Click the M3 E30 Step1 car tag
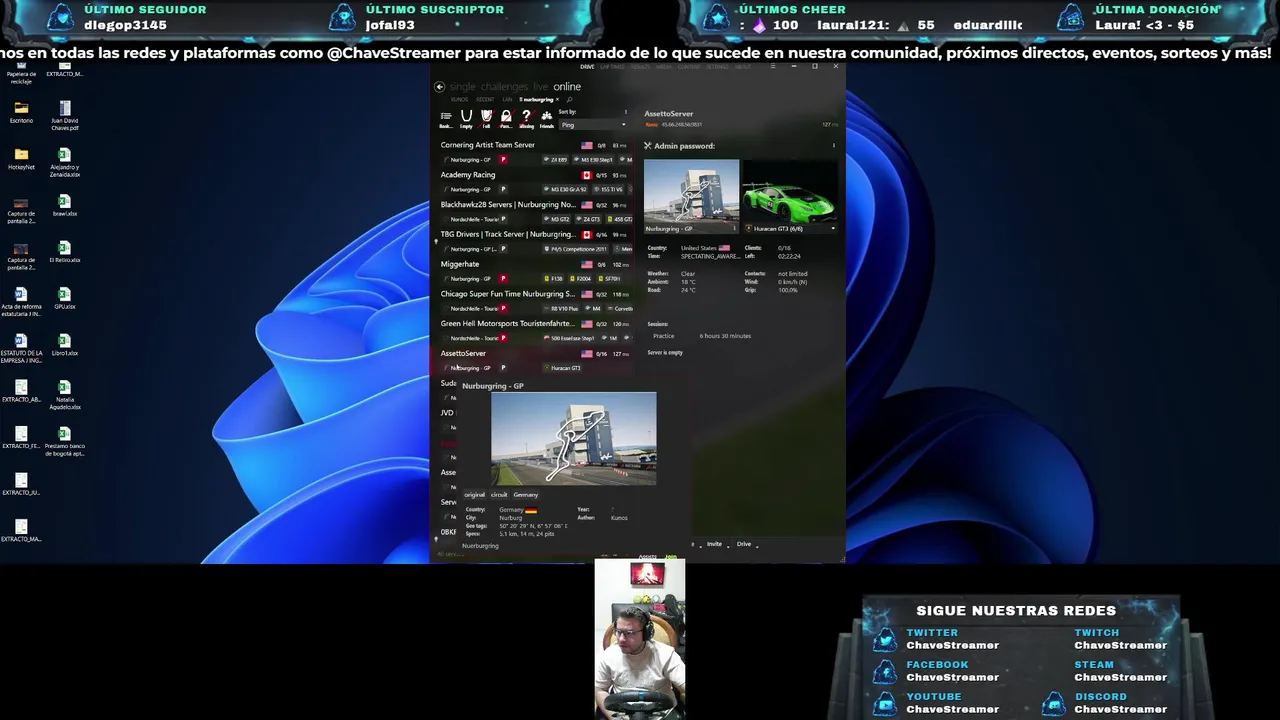This screenshot has width=1280, height=720. (593, 160)
